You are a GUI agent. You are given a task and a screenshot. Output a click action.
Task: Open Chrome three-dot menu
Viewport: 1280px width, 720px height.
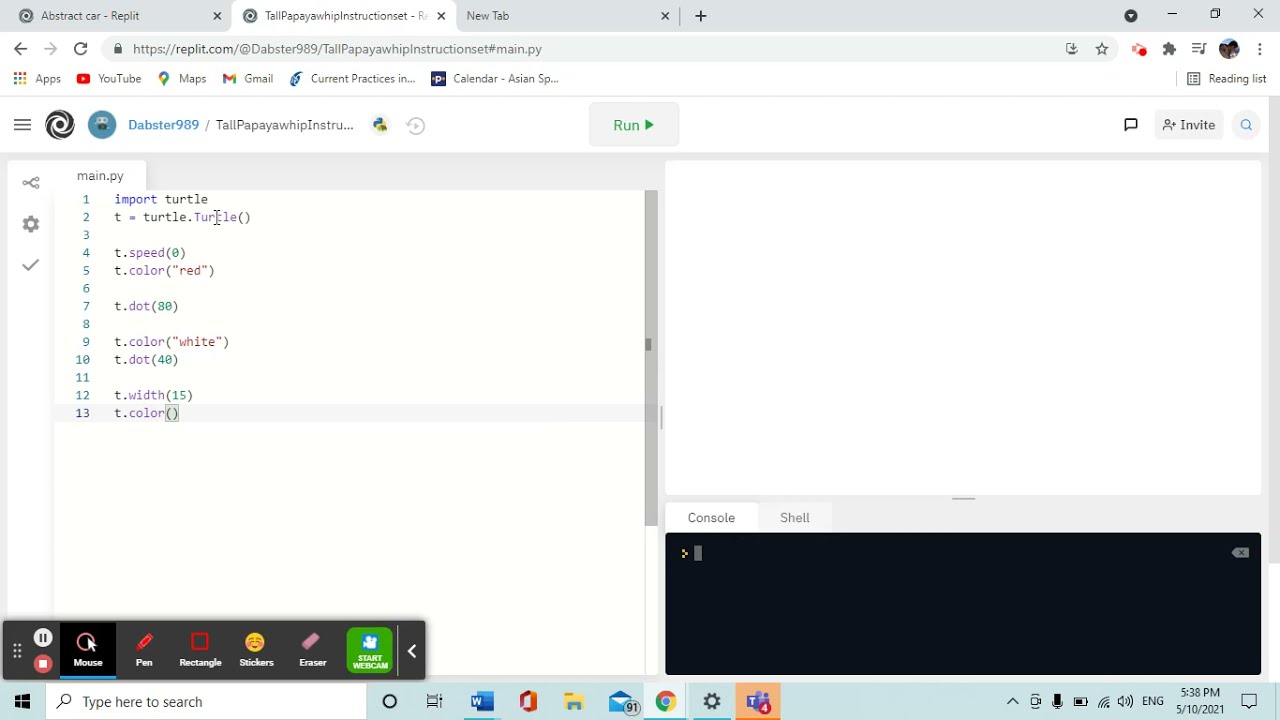pos(1261,49)
